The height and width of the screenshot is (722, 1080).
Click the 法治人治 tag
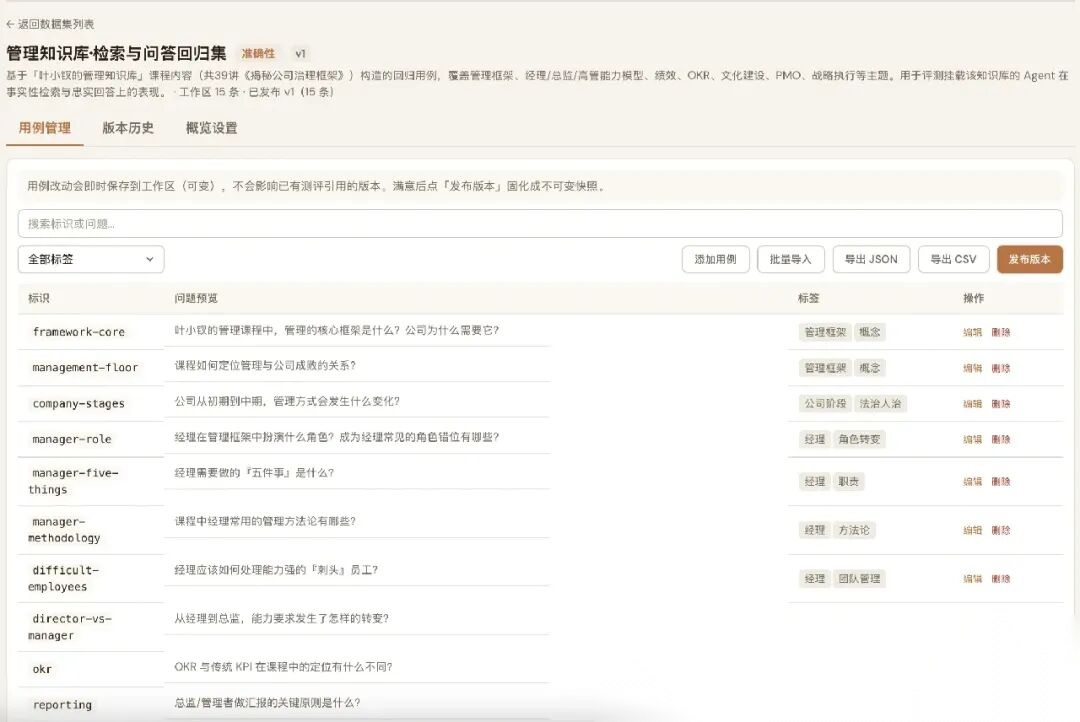[880, 404]
